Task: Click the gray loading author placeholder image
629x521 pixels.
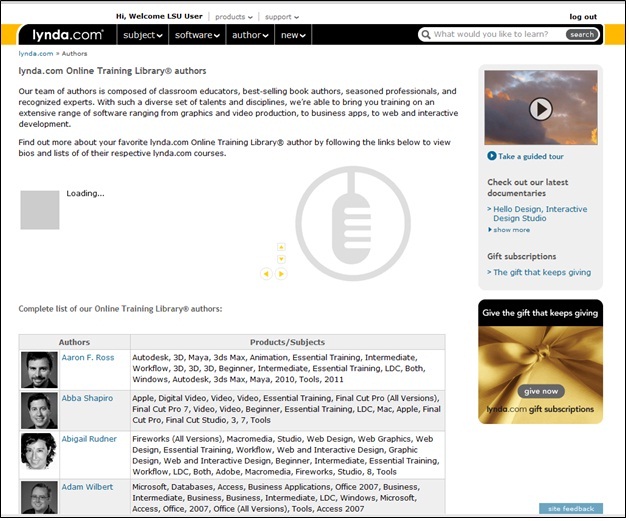Action: pyautogui.click(x=40, y=210)
